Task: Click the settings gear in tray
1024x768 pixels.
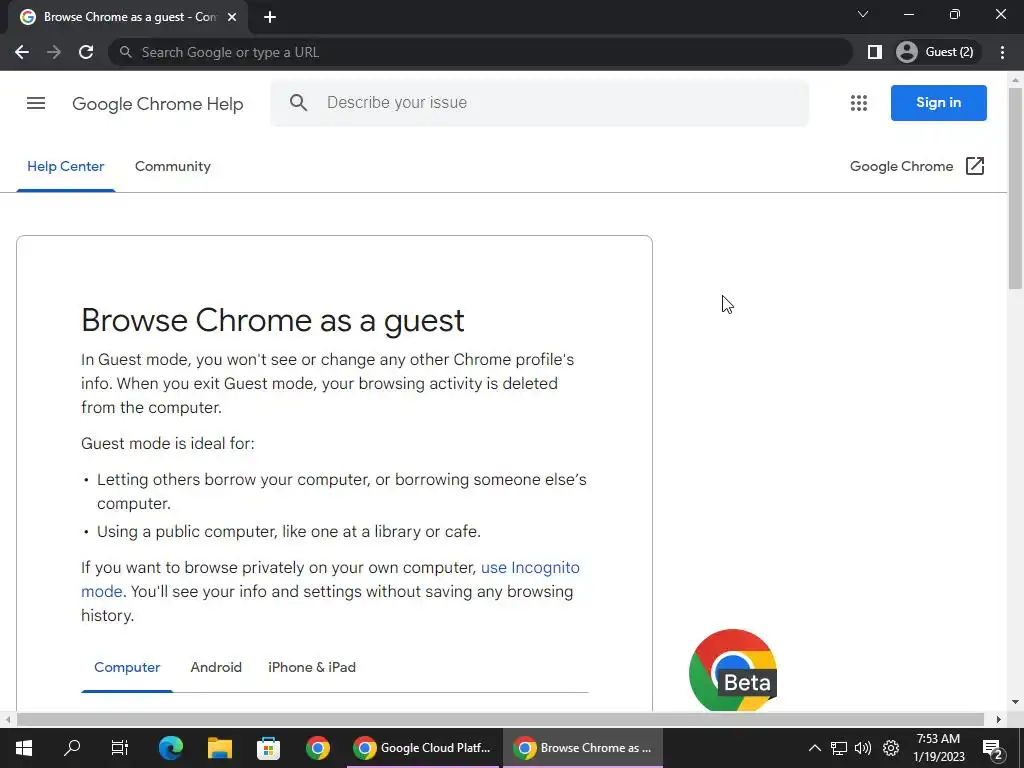Action: [891, 748]
